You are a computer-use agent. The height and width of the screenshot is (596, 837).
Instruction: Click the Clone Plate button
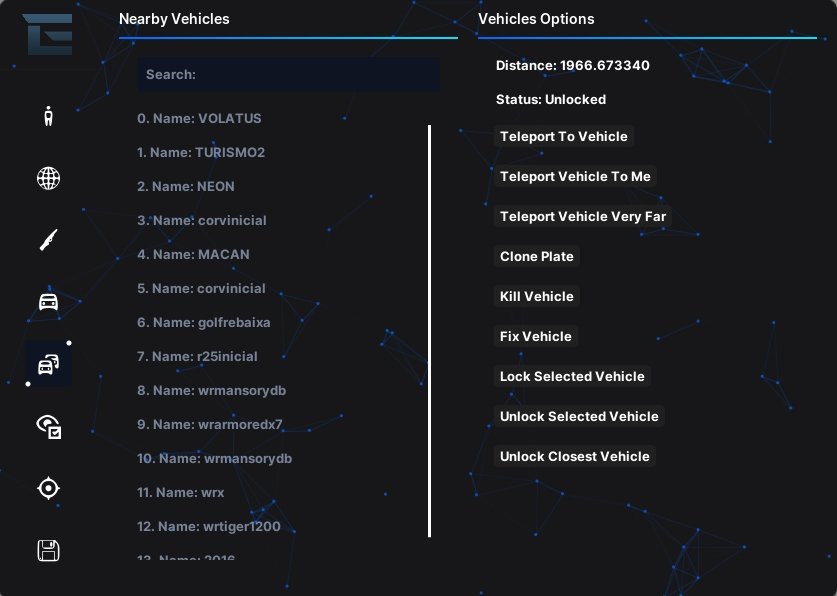coord(536,257)
